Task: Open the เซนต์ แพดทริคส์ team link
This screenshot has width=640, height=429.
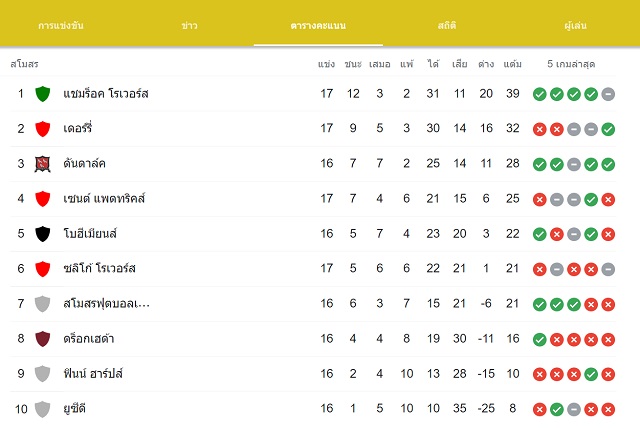Action: point(104,199)
